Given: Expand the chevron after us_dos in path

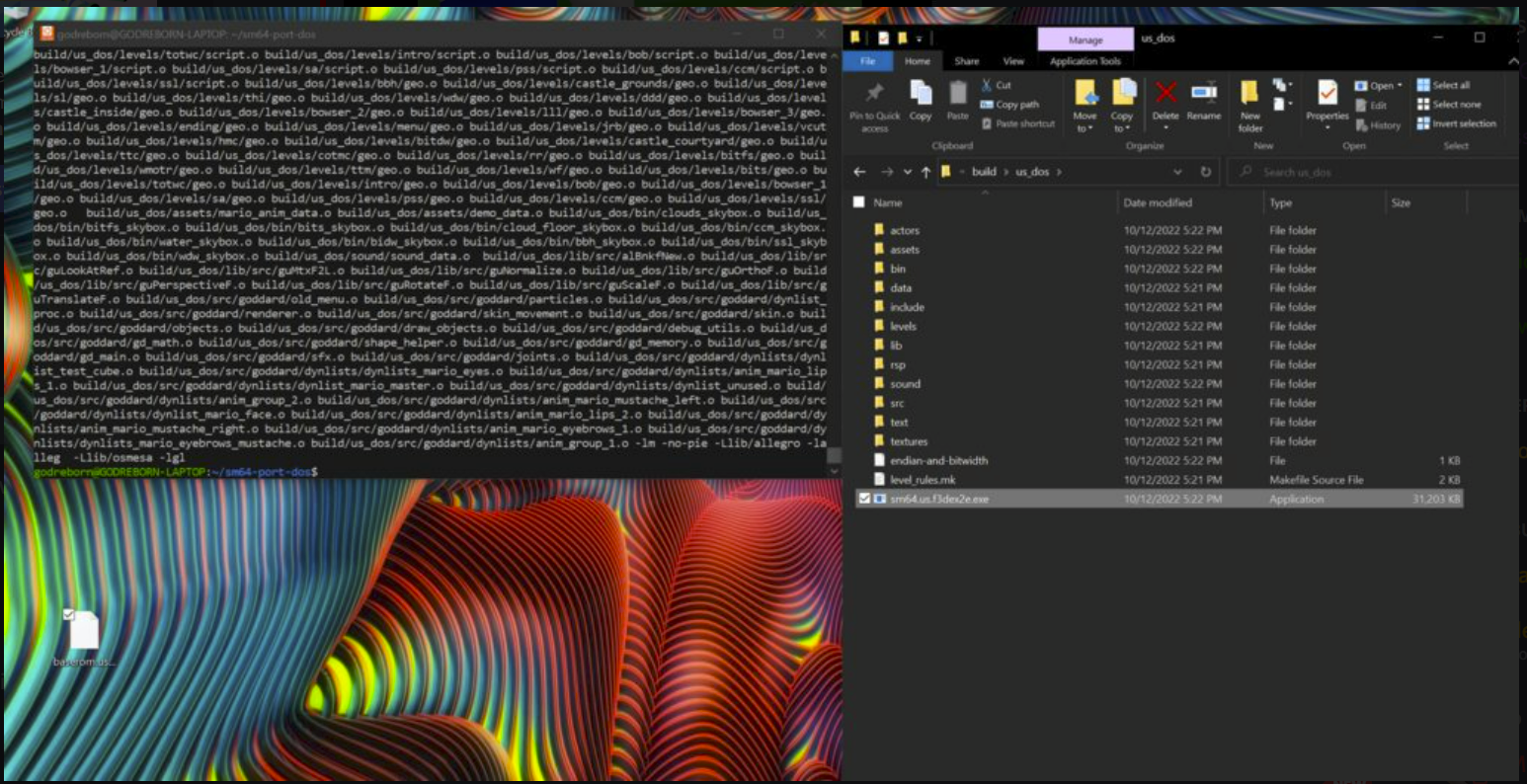Looking at the screenshot, I should point(1059,172).
